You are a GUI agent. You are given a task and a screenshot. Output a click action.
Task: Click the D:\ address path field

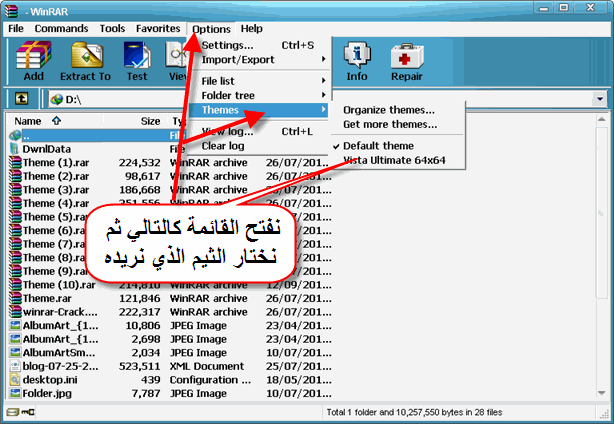321,99
